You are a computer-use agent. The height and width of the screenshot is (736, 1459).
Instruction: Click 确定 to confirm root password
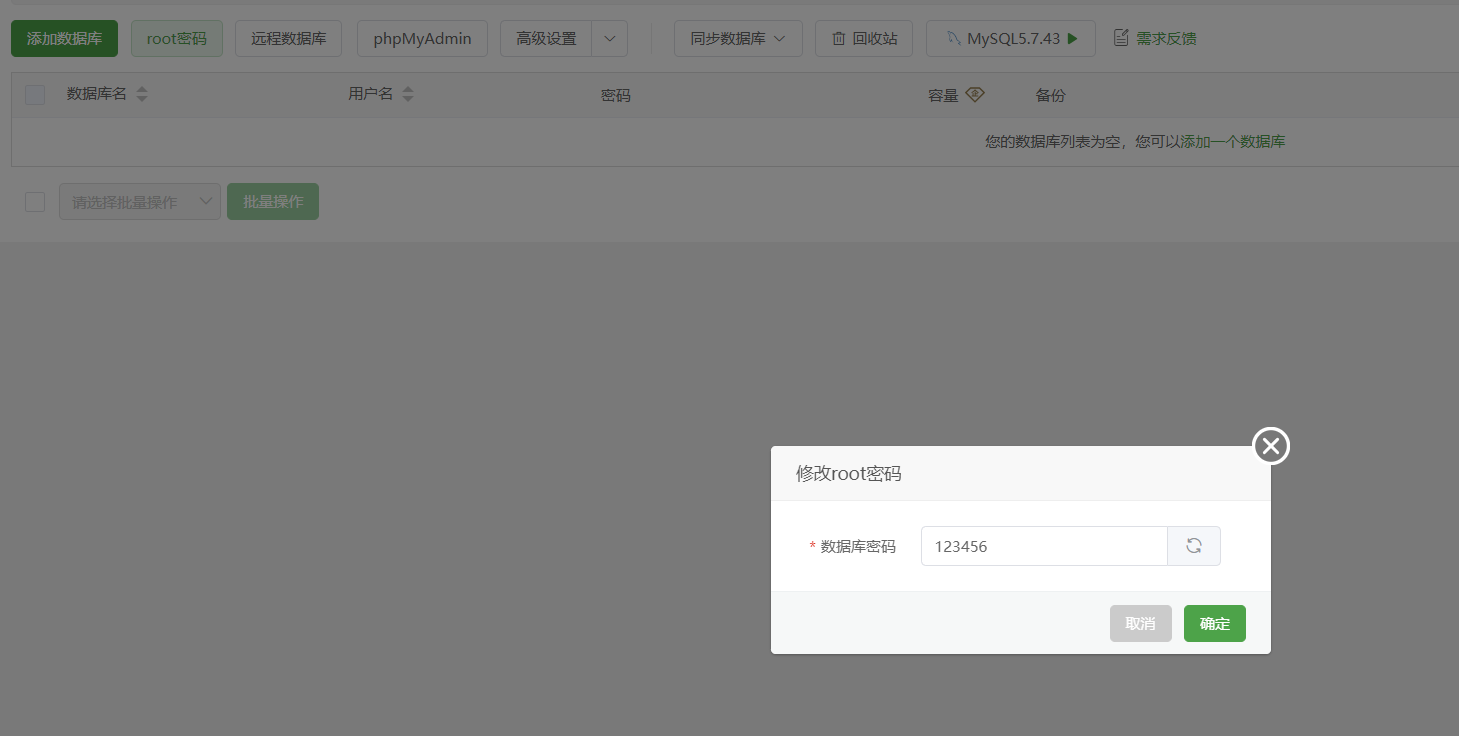[1215, 624]
